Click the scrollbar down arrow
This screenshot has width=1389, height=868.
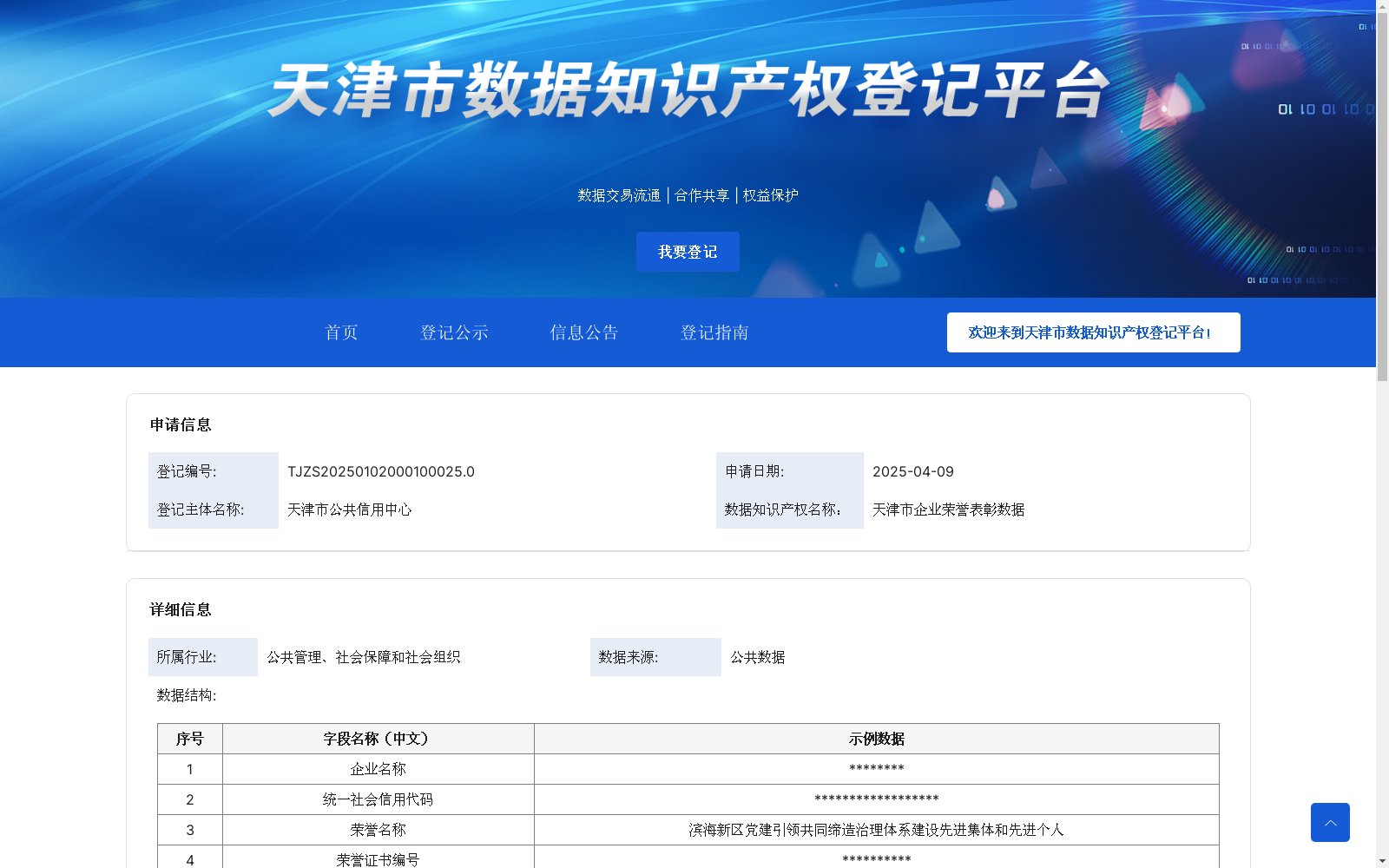coord(1382,861)
